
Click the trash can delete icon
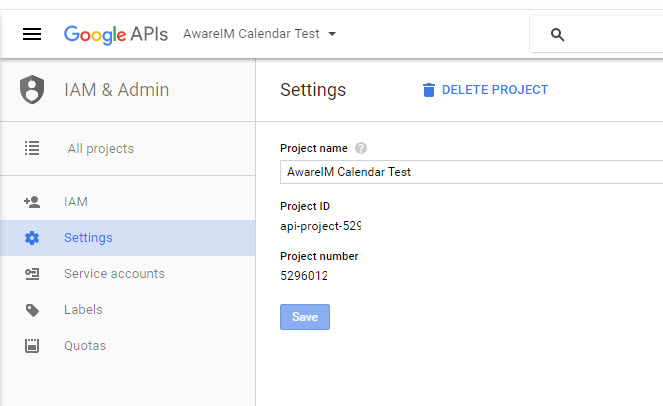pyautogui.click(x=428, y=90)
